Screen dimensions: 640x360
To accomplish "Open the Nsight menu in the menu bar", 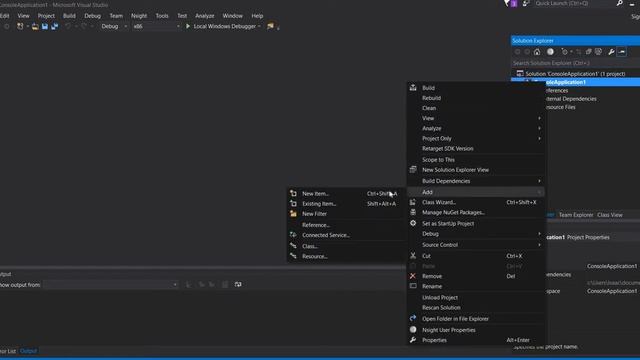I will coord(139,16).
